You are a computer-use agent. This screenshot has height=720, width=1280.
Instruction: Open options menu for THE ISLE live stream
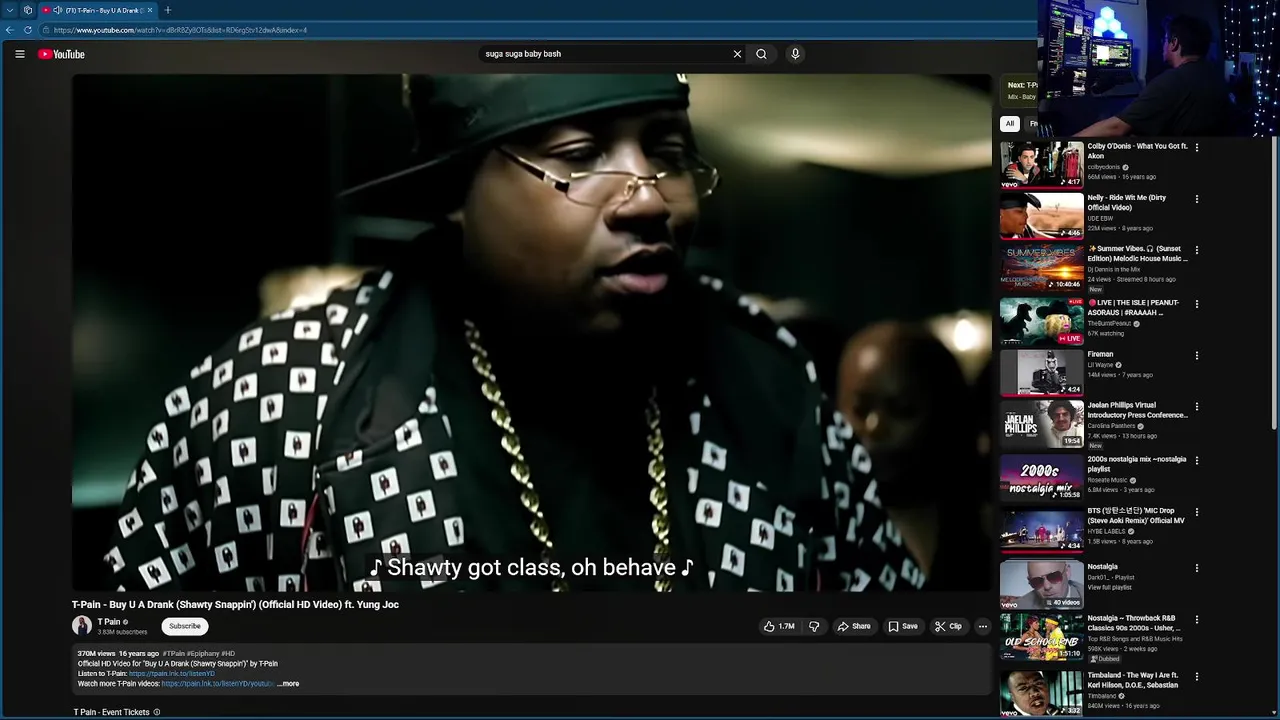[1197, 304]
